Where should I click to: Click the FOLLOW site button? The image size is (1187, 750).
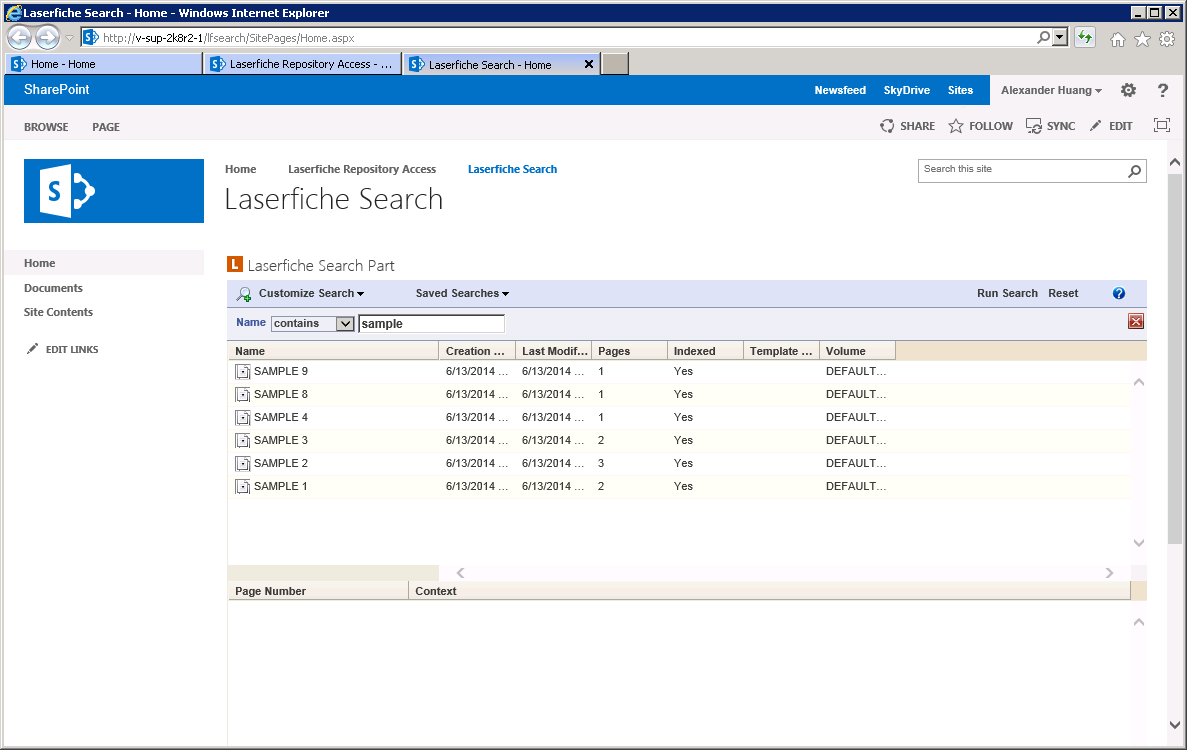(981, 126)
